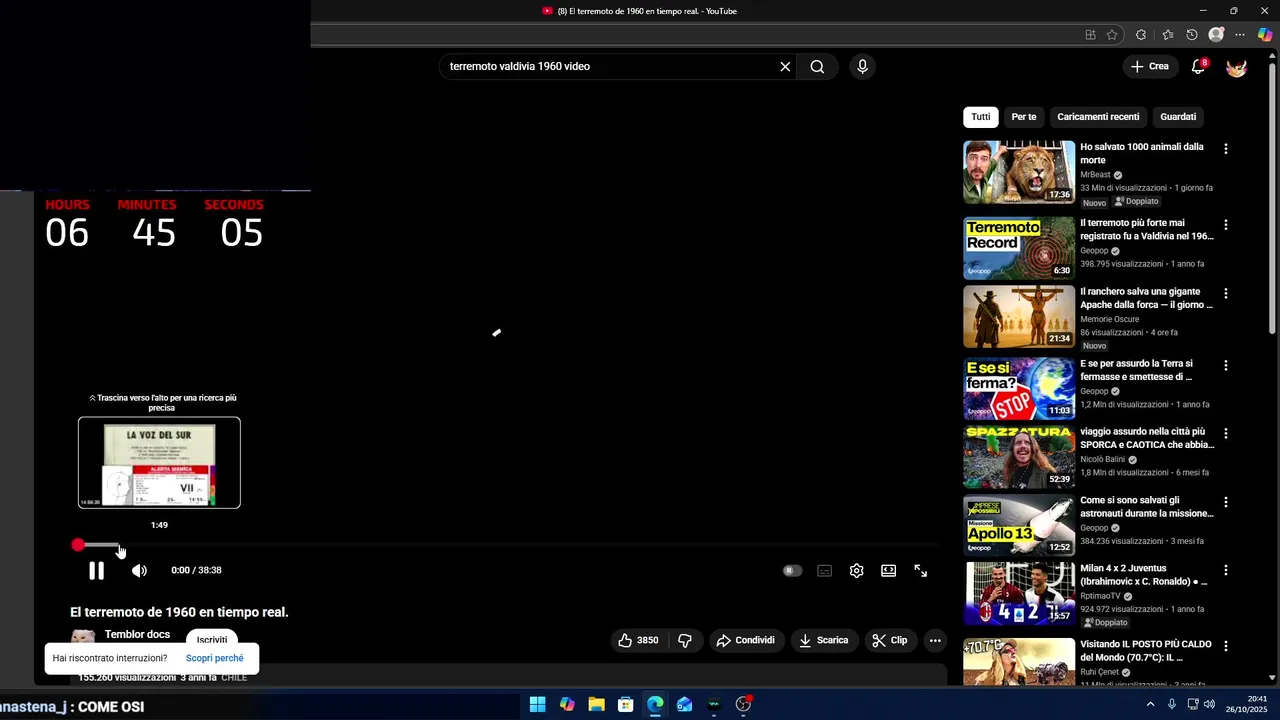
Task: Like the video with 3850 likes
Action: 638,640
